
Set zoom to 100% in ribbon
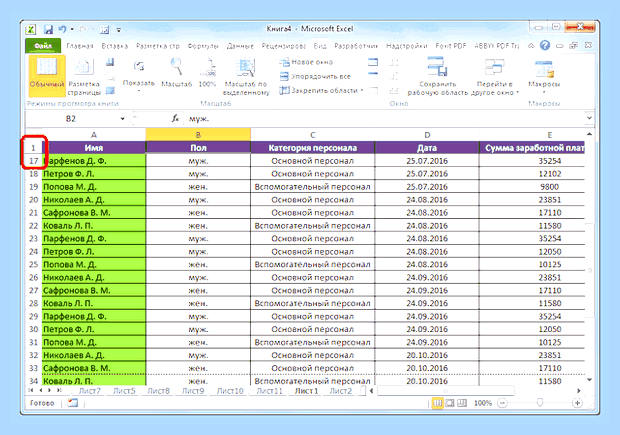coord(207,72)
